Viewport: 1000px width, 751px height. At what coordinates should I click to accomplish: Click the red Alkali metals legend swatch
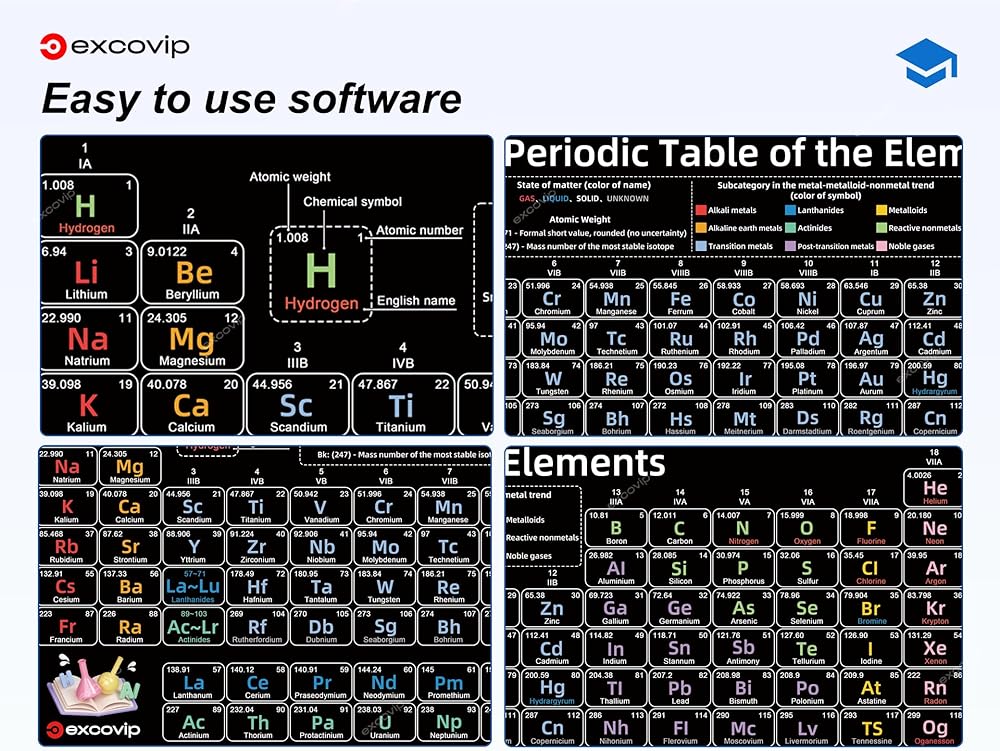[x=701, y=210]
